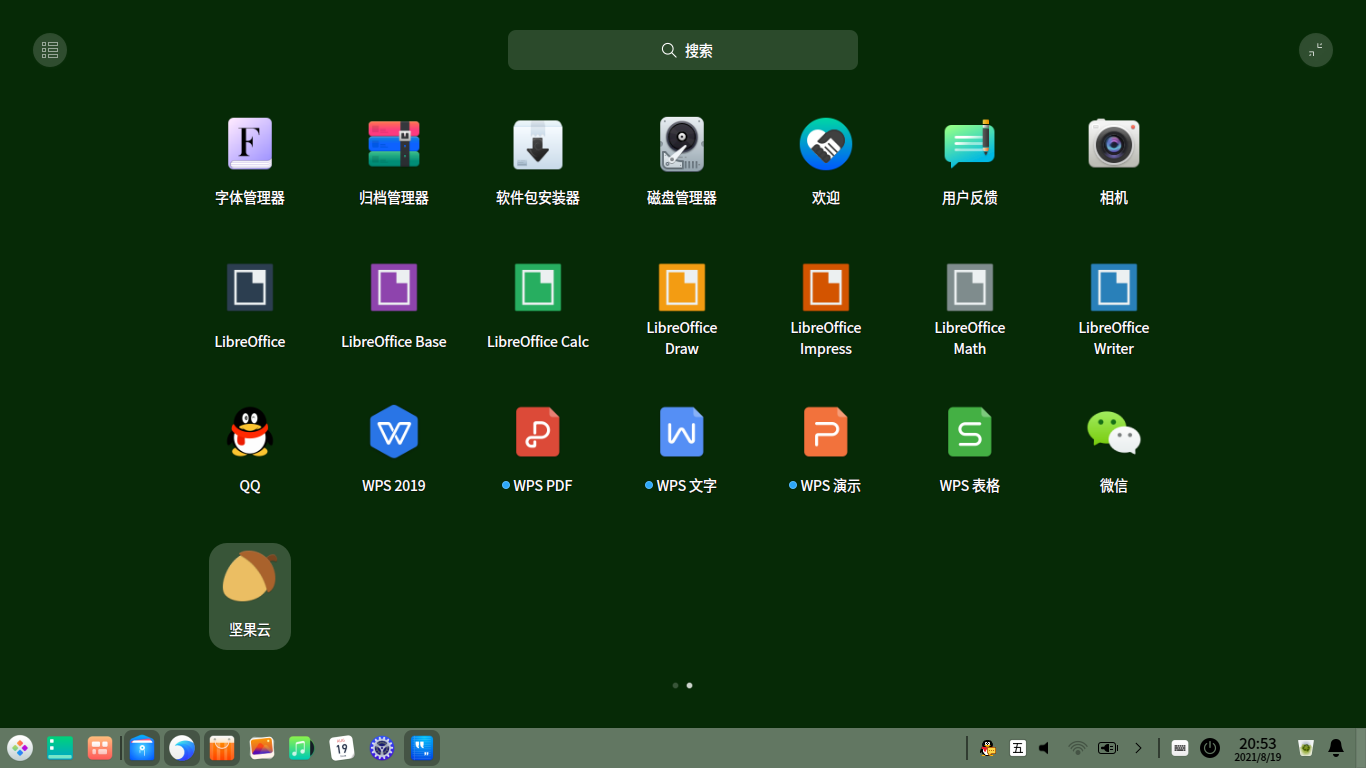
Task: Open the trash bin in the dock
Action: 1306,748
